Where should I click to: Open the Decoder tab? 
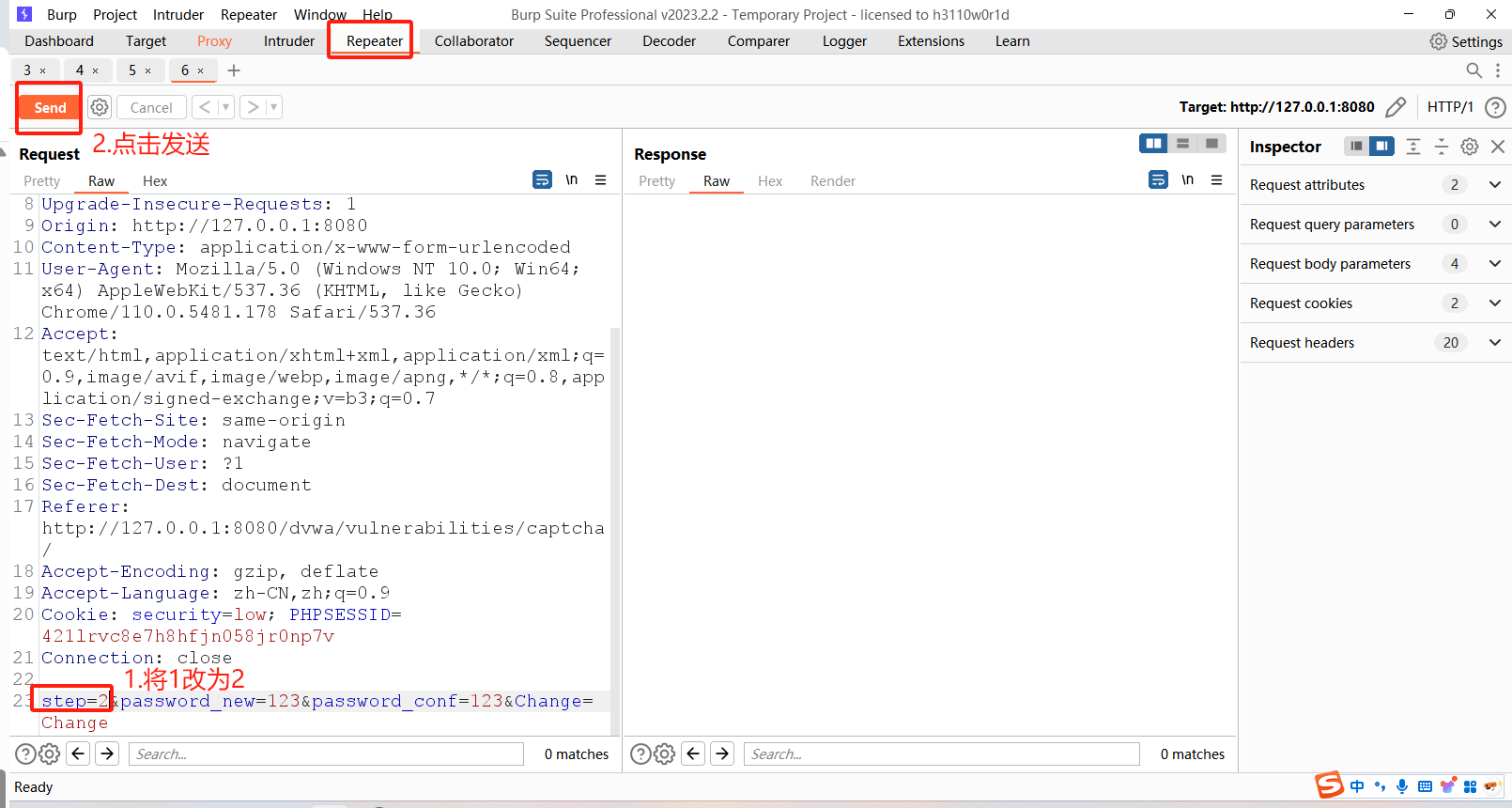pyautogui.click(x=669, y=41)
